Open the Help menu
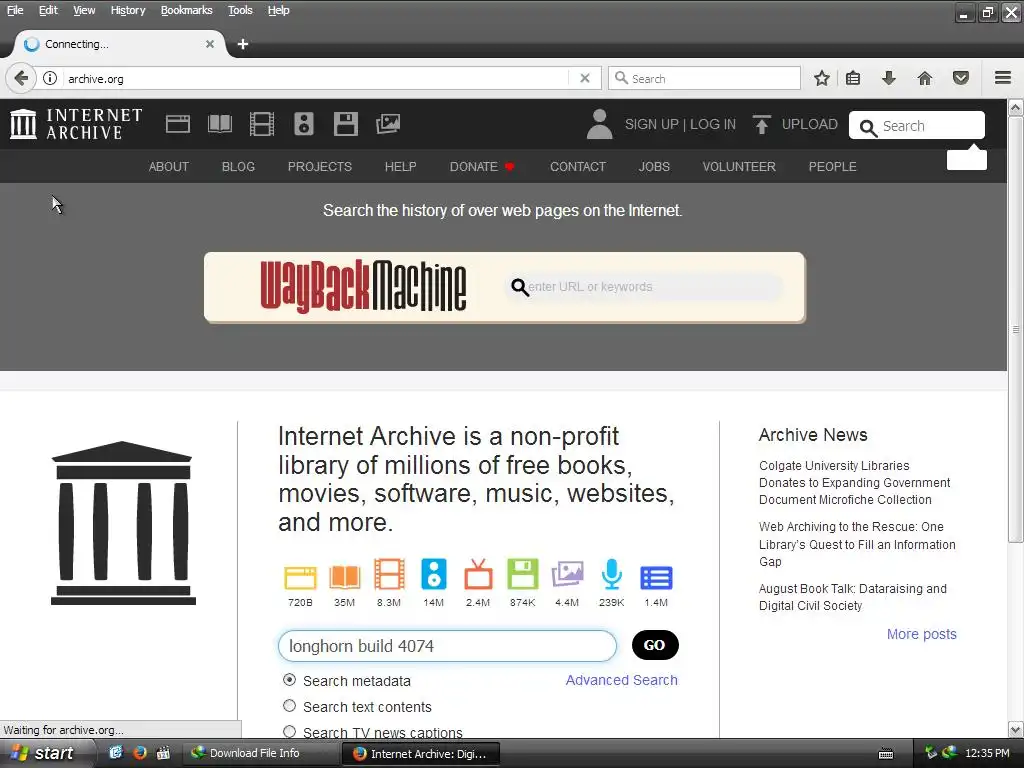Viewport: 1024px width, 768px height. click(x=279, y=10)
